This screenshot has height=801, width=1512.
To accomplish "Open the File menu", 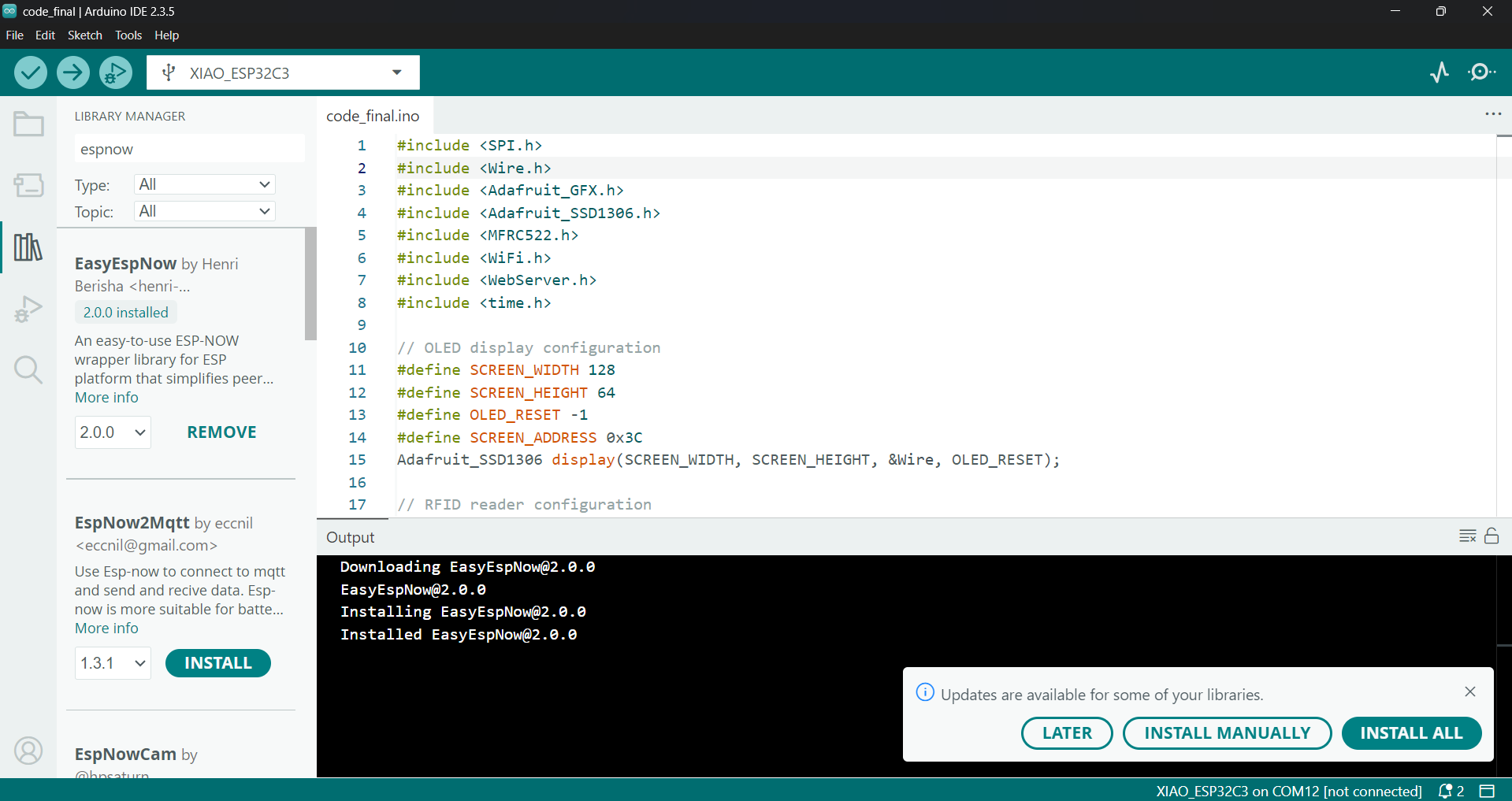I will tap(14, 35).
